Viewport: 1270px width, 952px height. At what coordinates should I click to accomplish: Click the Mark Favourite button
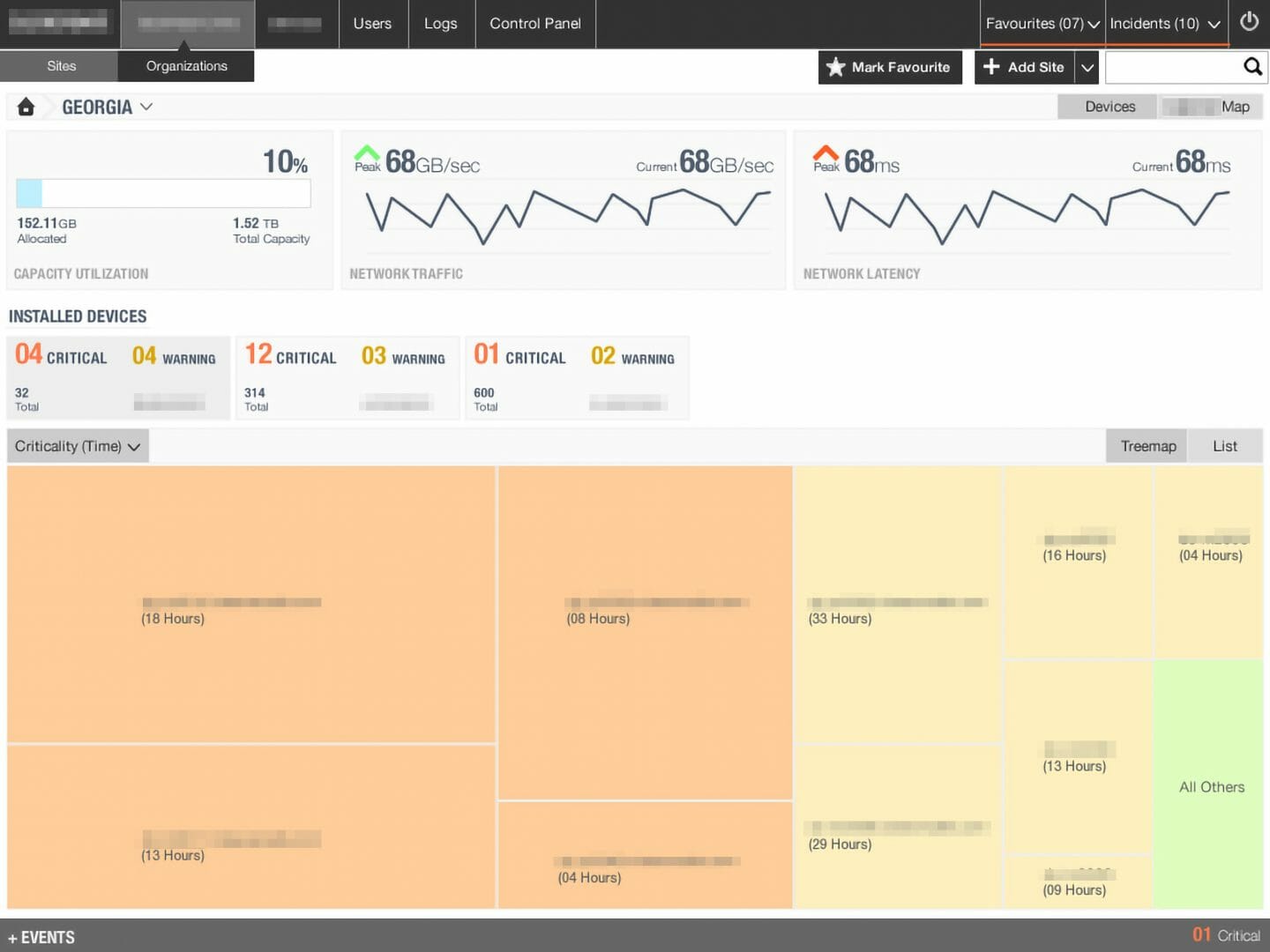tap(890, 67)
